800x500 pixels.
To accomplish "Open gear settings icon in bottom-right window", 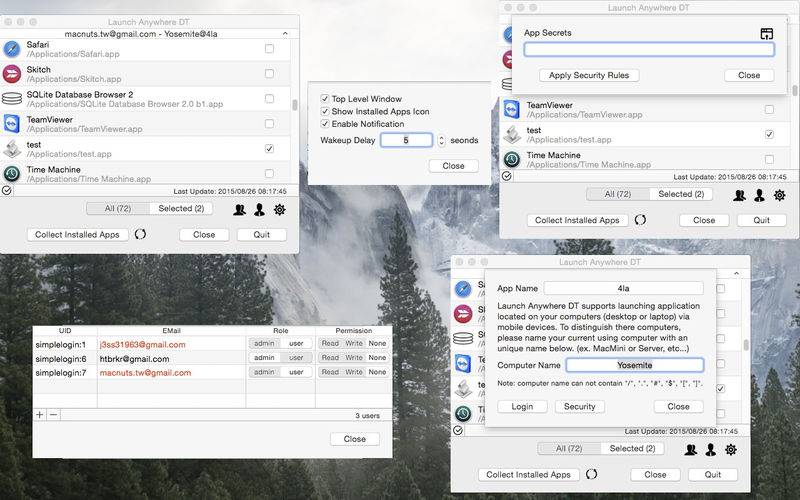I will [x=731, y=449].
